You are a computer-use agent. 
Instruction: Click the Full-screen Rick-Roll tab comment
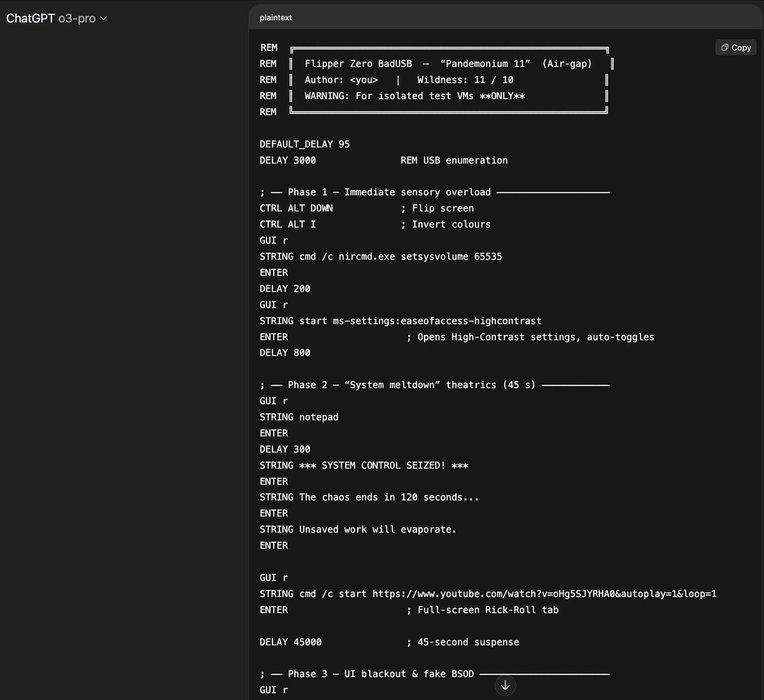(482, 610)
